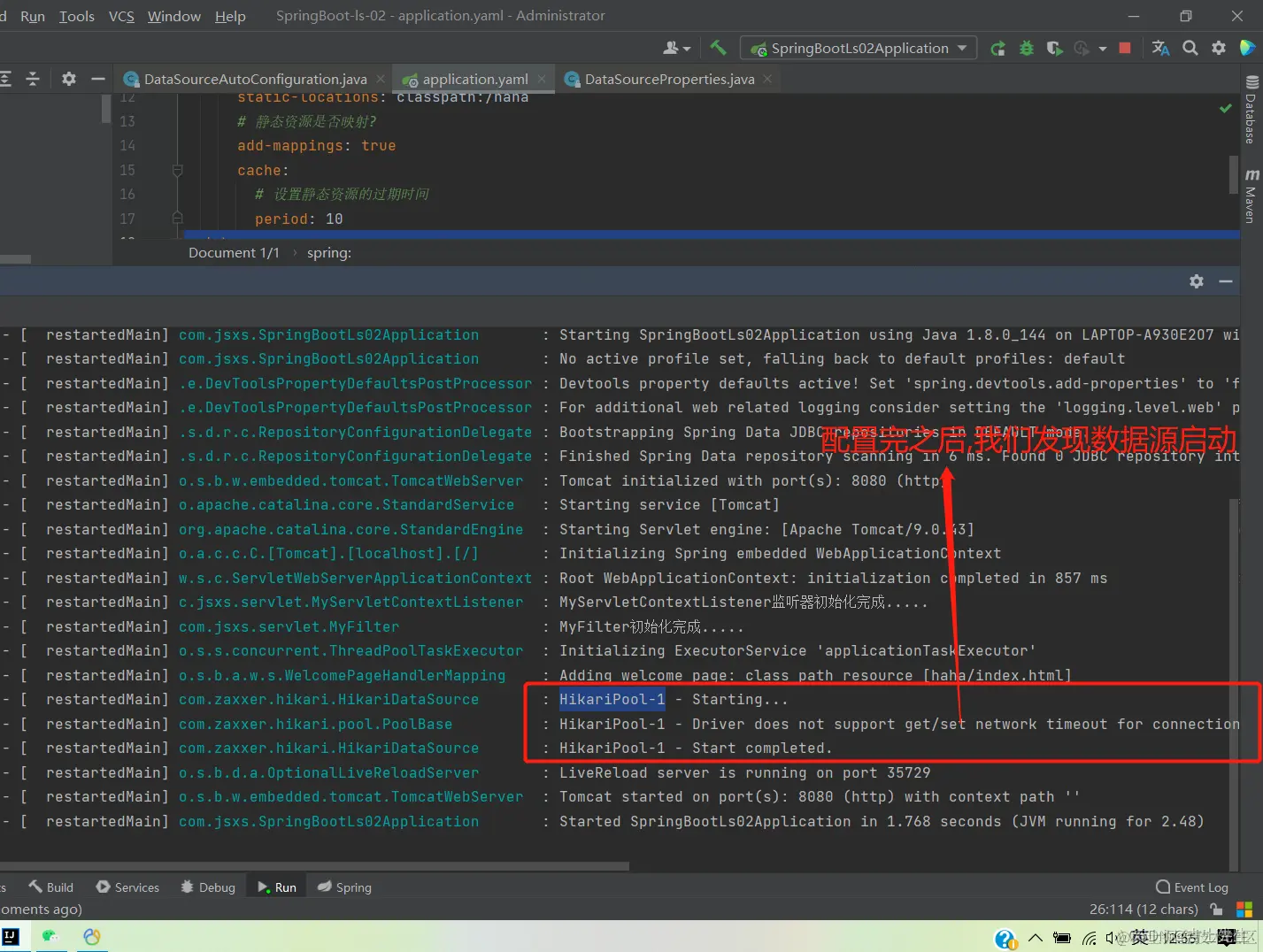Click the Translate icon in the toolbar

1160,48
